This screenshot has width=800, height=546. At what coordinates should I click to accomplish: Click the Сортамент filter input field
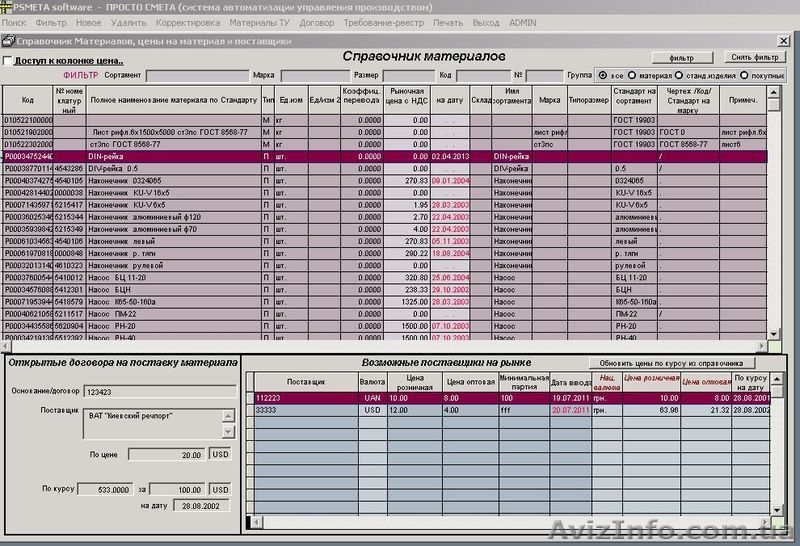[x=197, y=75]
